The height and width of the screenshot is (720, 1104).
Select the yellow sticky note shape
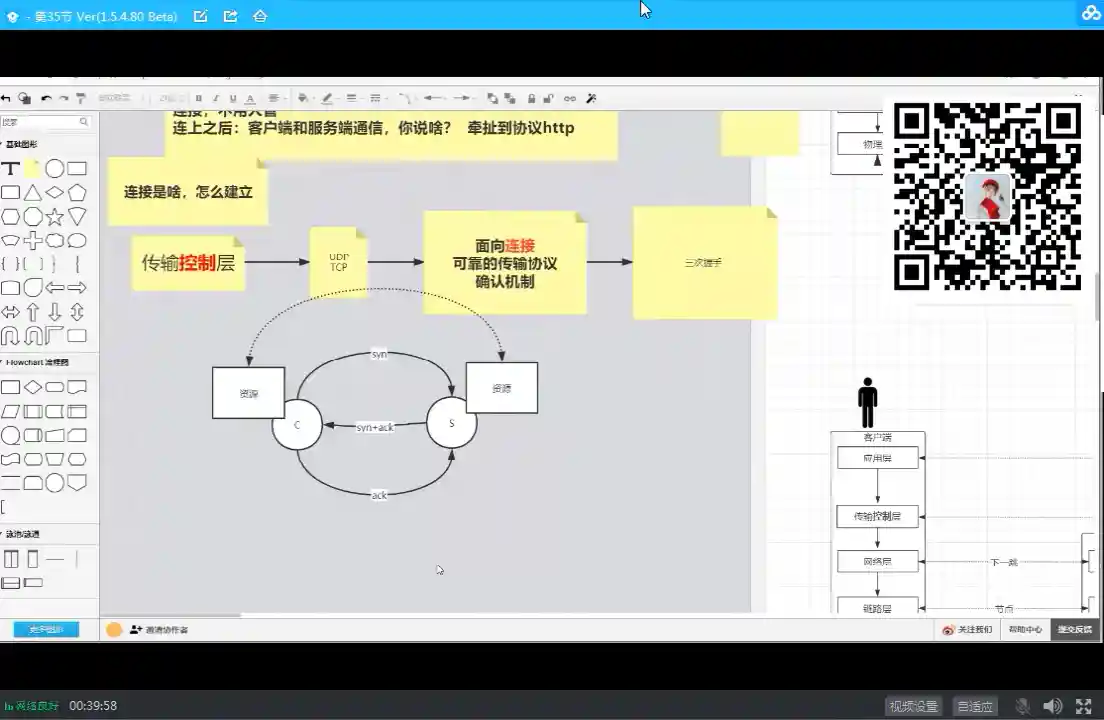[32, 168]
